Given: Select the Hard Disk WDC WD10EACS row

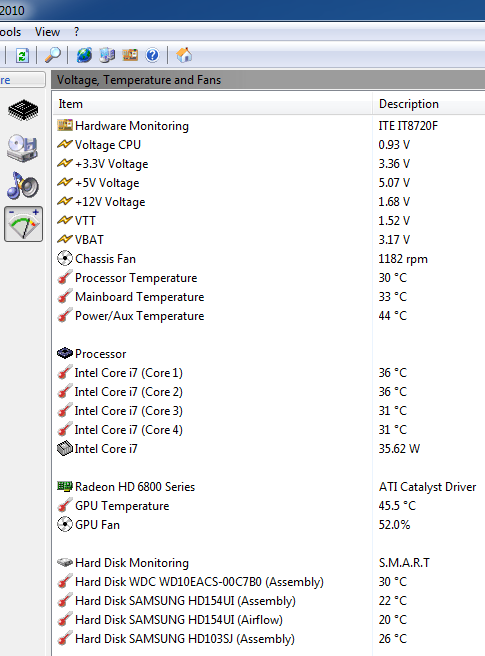Looking at the screenshot, I should coord(269,582).
